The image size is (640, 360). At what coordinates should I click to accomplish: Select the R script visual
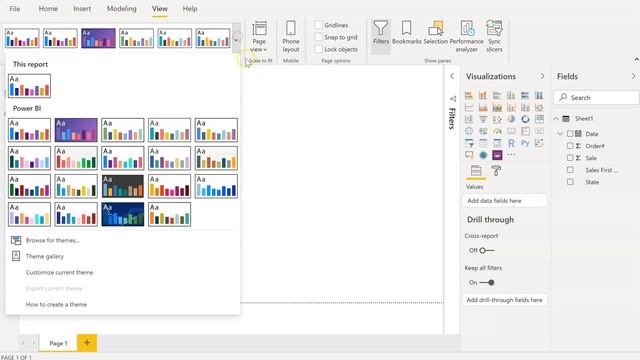511,143
